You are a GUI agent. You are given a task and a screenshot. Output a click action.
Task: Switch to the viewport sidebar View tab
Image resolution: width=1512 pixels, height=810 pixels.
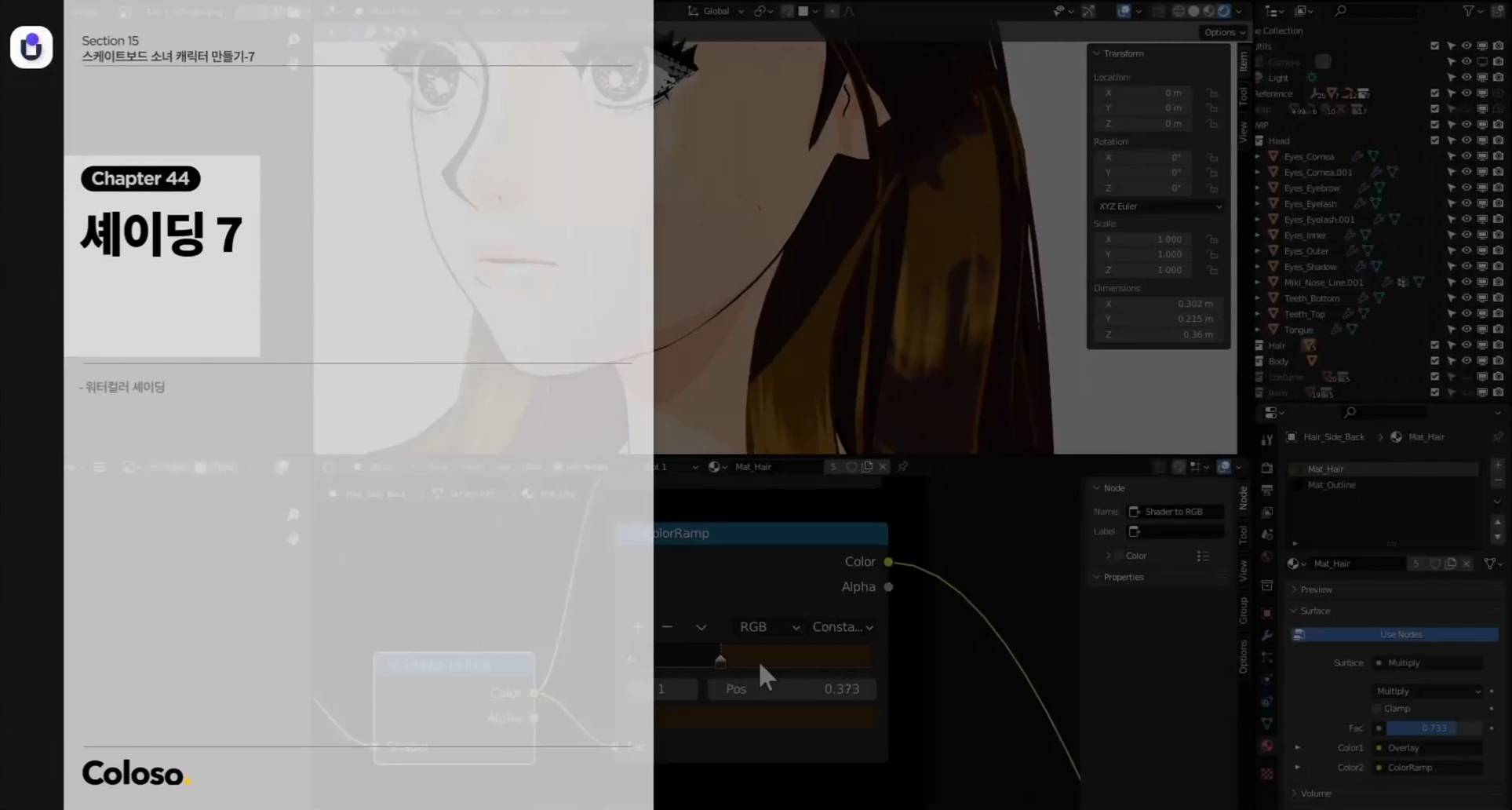pos(1243,132)
